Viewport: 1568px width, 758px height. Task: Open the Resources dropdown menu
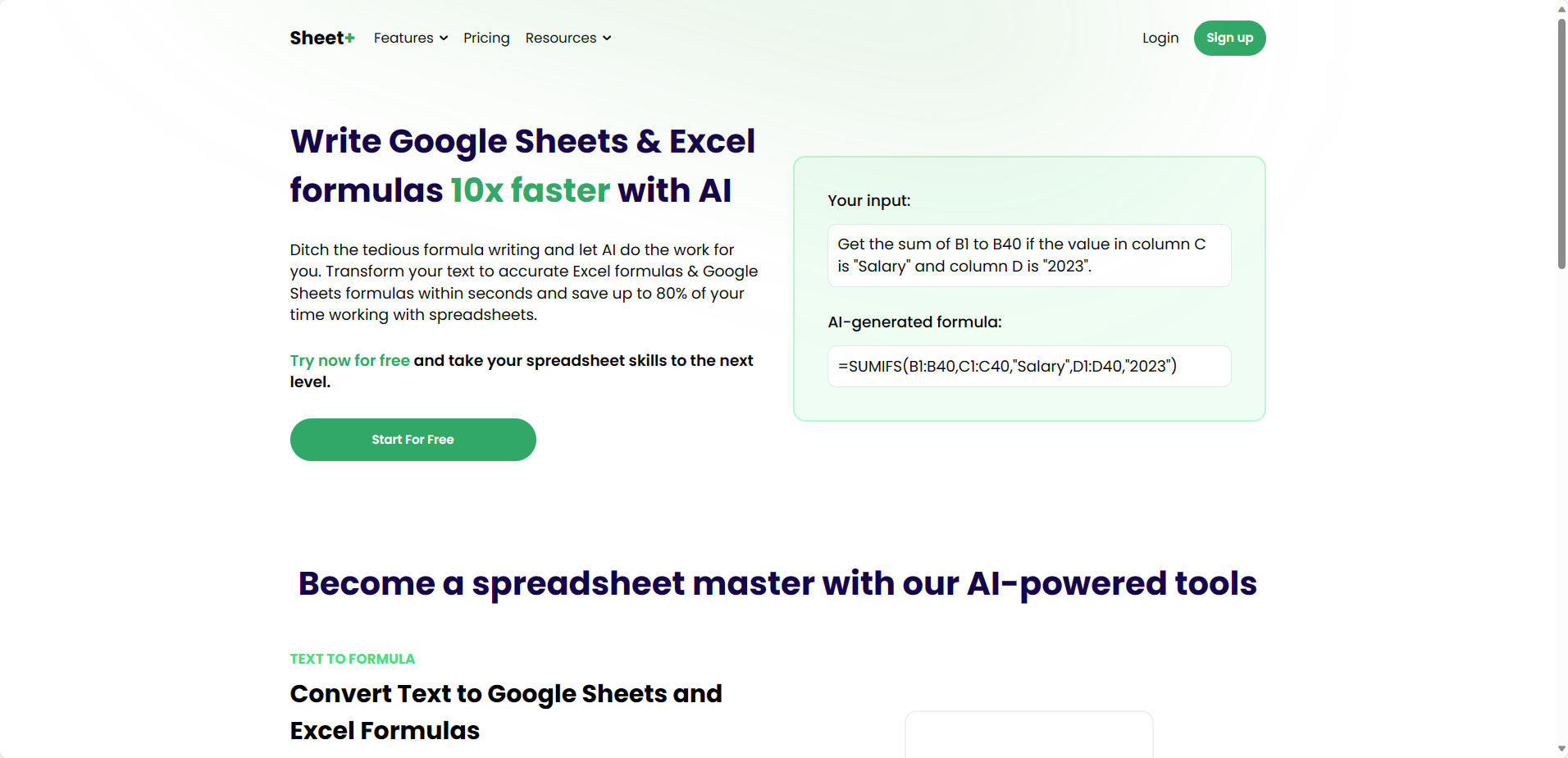pyautogui.click(x=561, y=38)
